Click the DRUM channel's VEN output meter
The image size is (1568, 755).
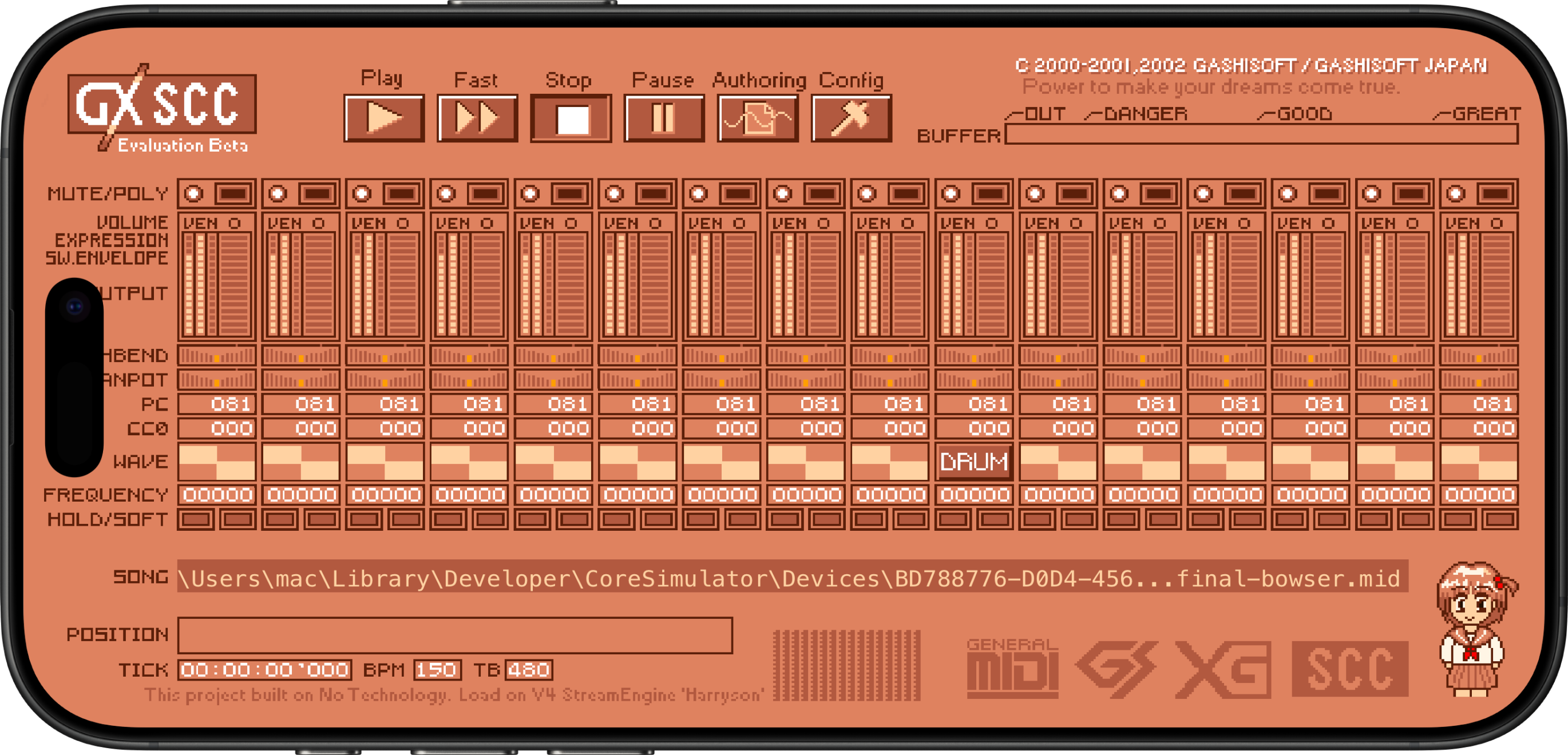coord(974,276)
